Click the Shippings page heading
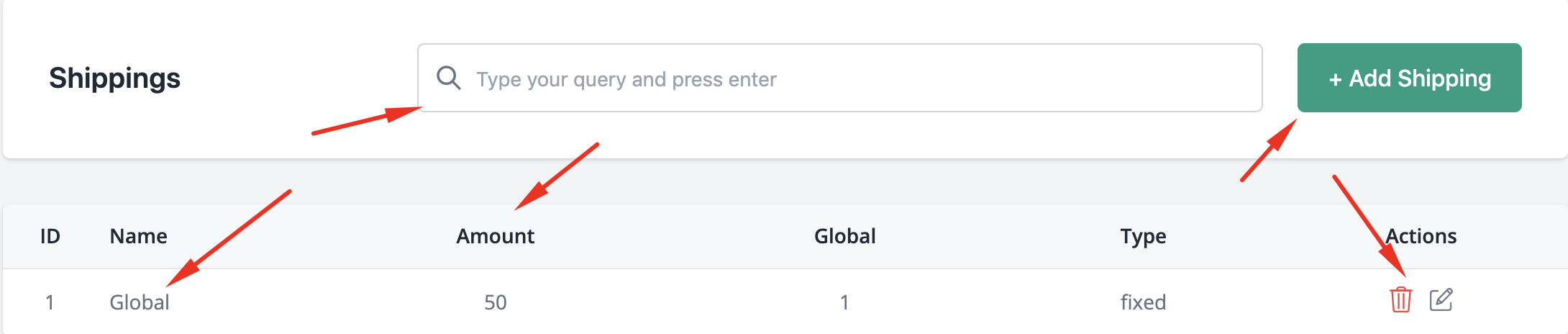The height and width of the screenshot is (334, 1568). pyautogui.click(x=114, y=78)
